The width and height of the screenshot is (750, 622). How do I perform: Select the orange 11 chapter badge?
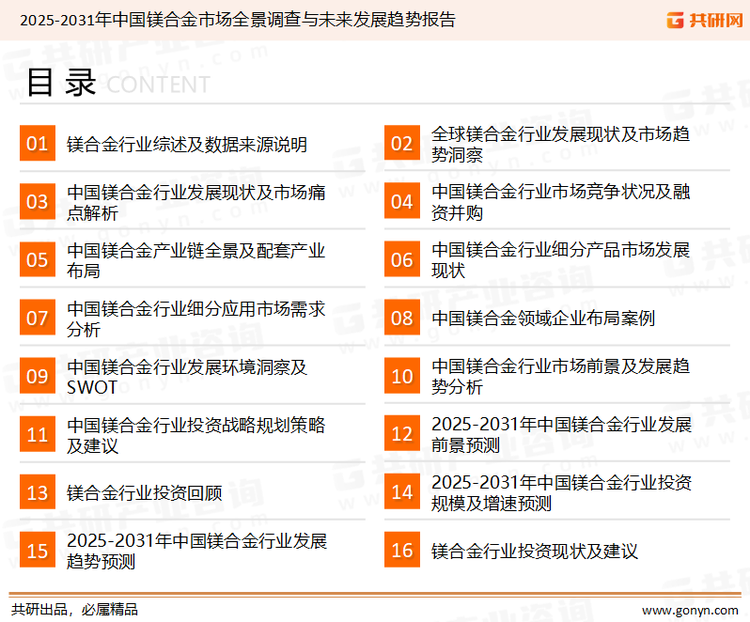pyautogui.click(x=37, y=434)
